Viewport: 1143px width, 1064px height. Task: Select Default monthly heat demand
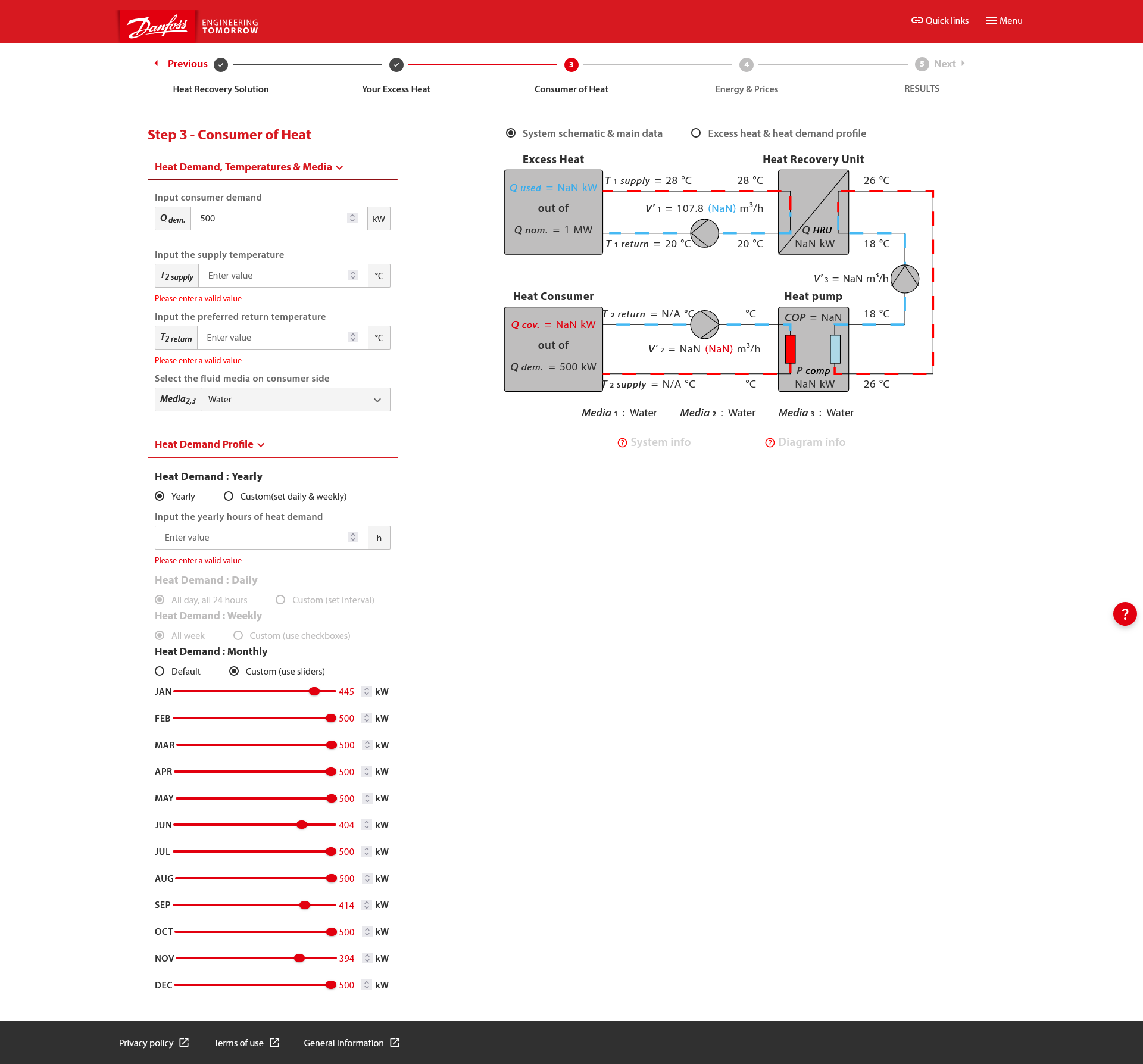click(x=160, y=671)
